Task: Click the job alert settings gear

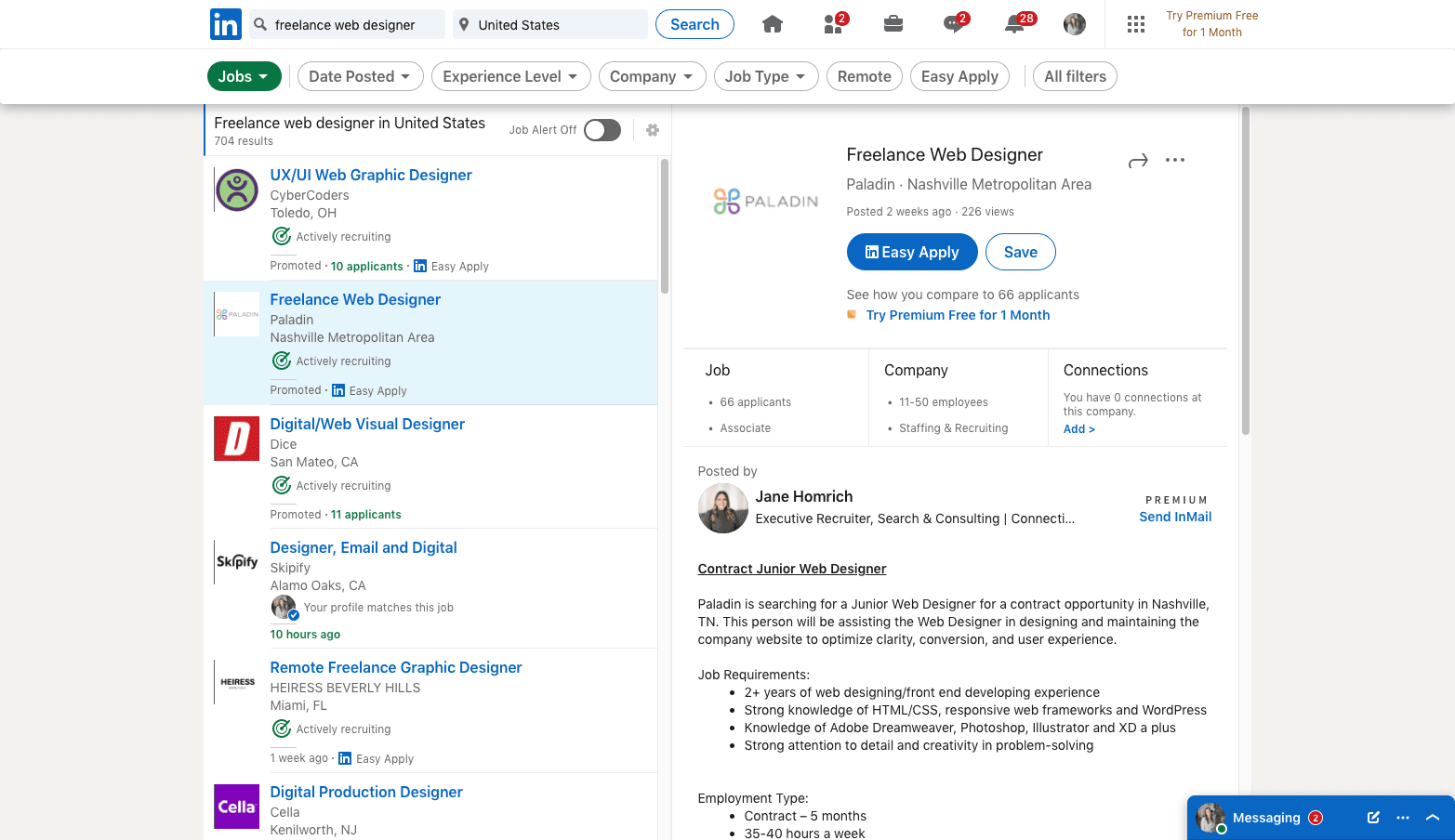Action: click(x=652, y=130)
